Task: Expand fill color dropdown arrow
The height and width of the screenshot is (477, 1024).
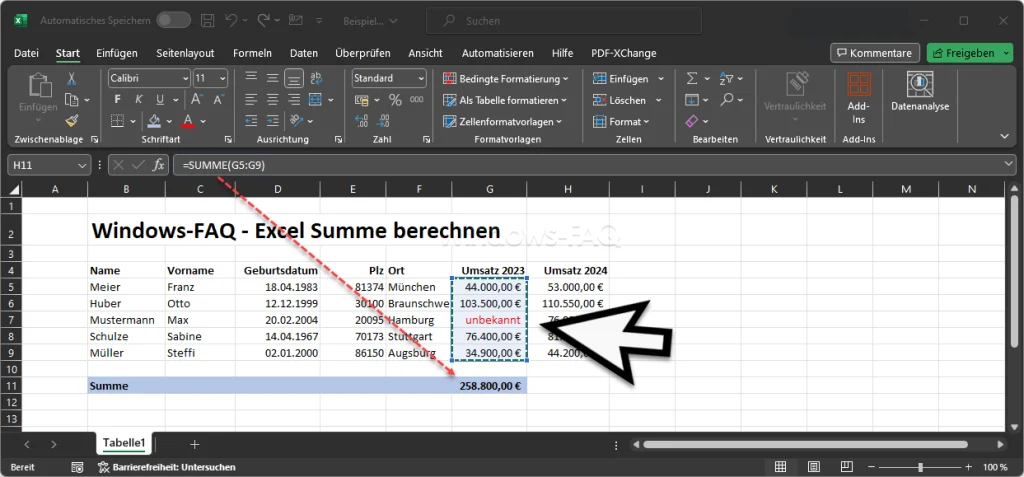Action: pos(169,122)
